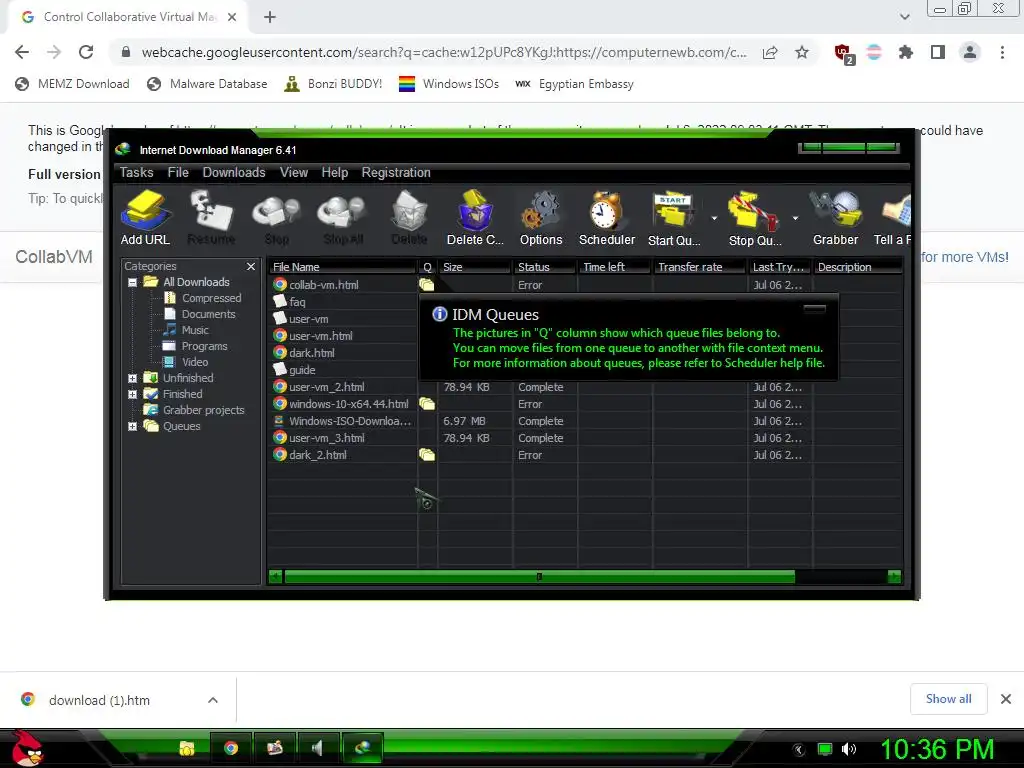Select the Windows-ISO-Downloa... file entry
Image resolution: width=1024 pixels, height=768 pixels.
[x=585, y=421]
